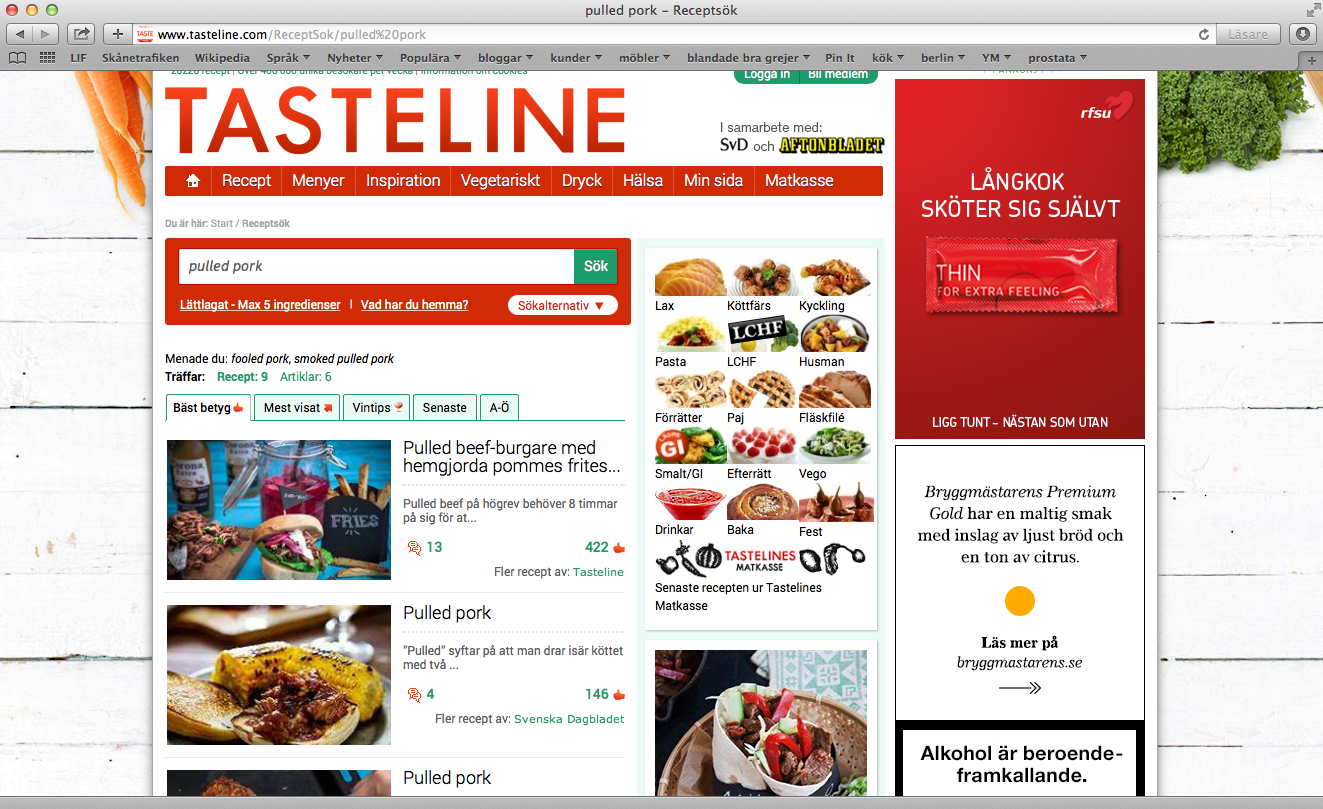Open the Husman category picture

(x=835, y=333)
